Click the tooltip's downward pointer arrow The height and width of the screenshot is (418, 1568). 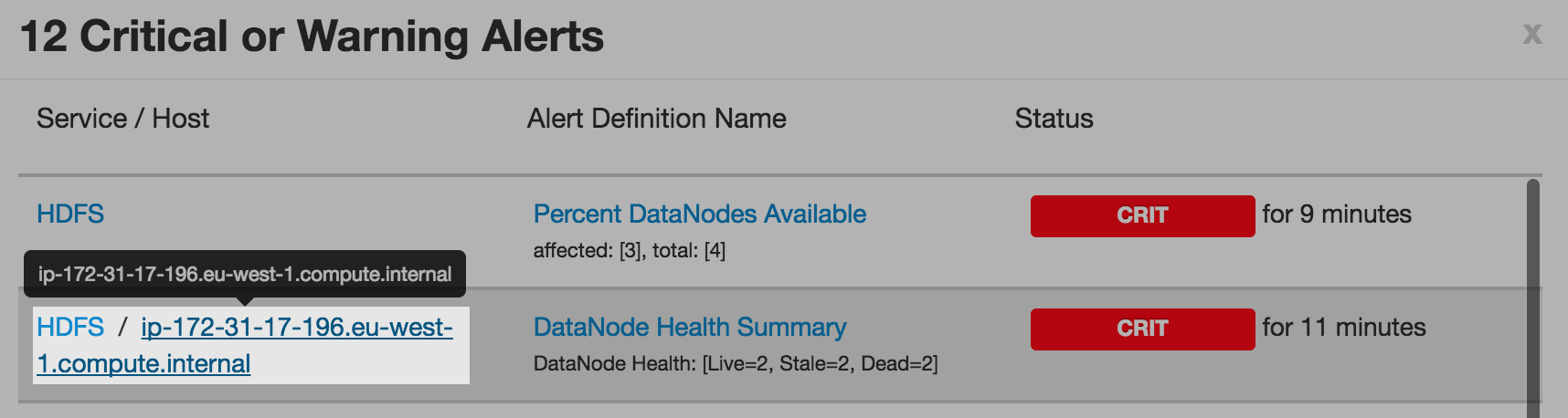pyautogui.click(x=245, y=301)
